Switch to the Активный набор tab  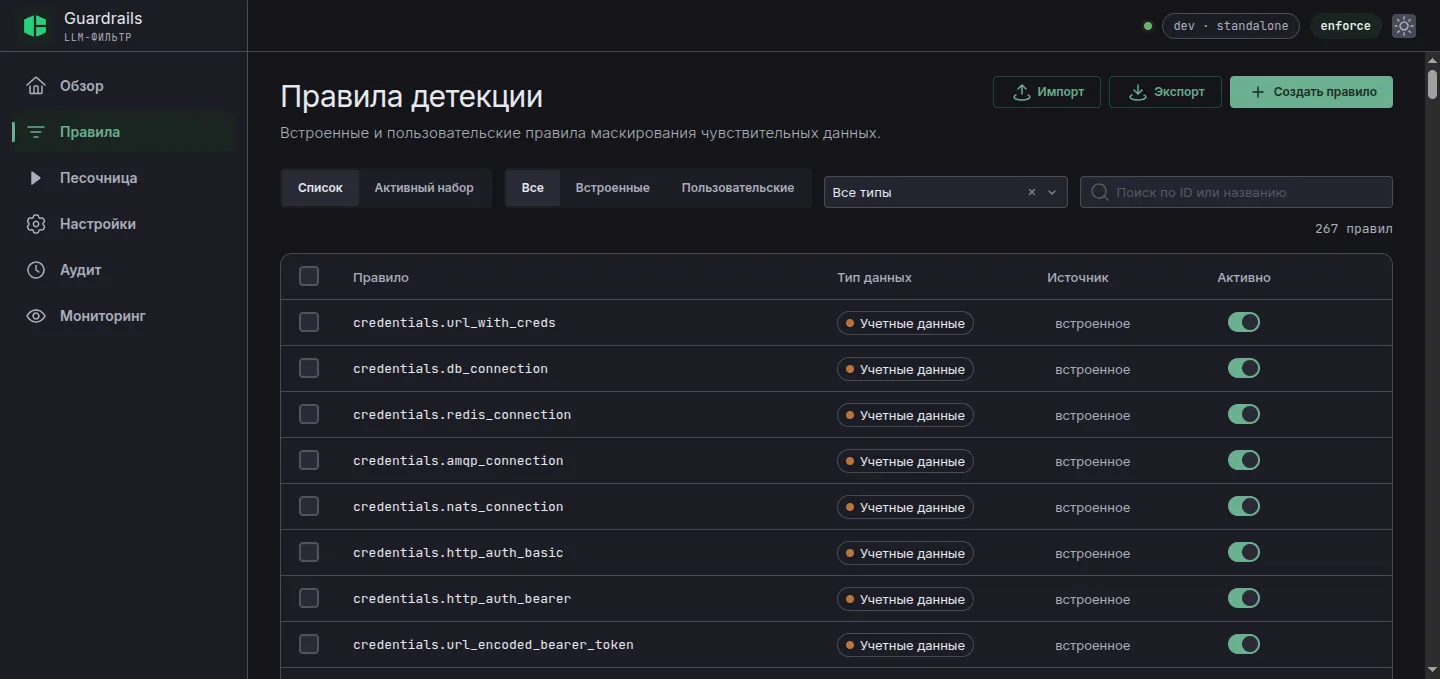(x=424, y=188)
